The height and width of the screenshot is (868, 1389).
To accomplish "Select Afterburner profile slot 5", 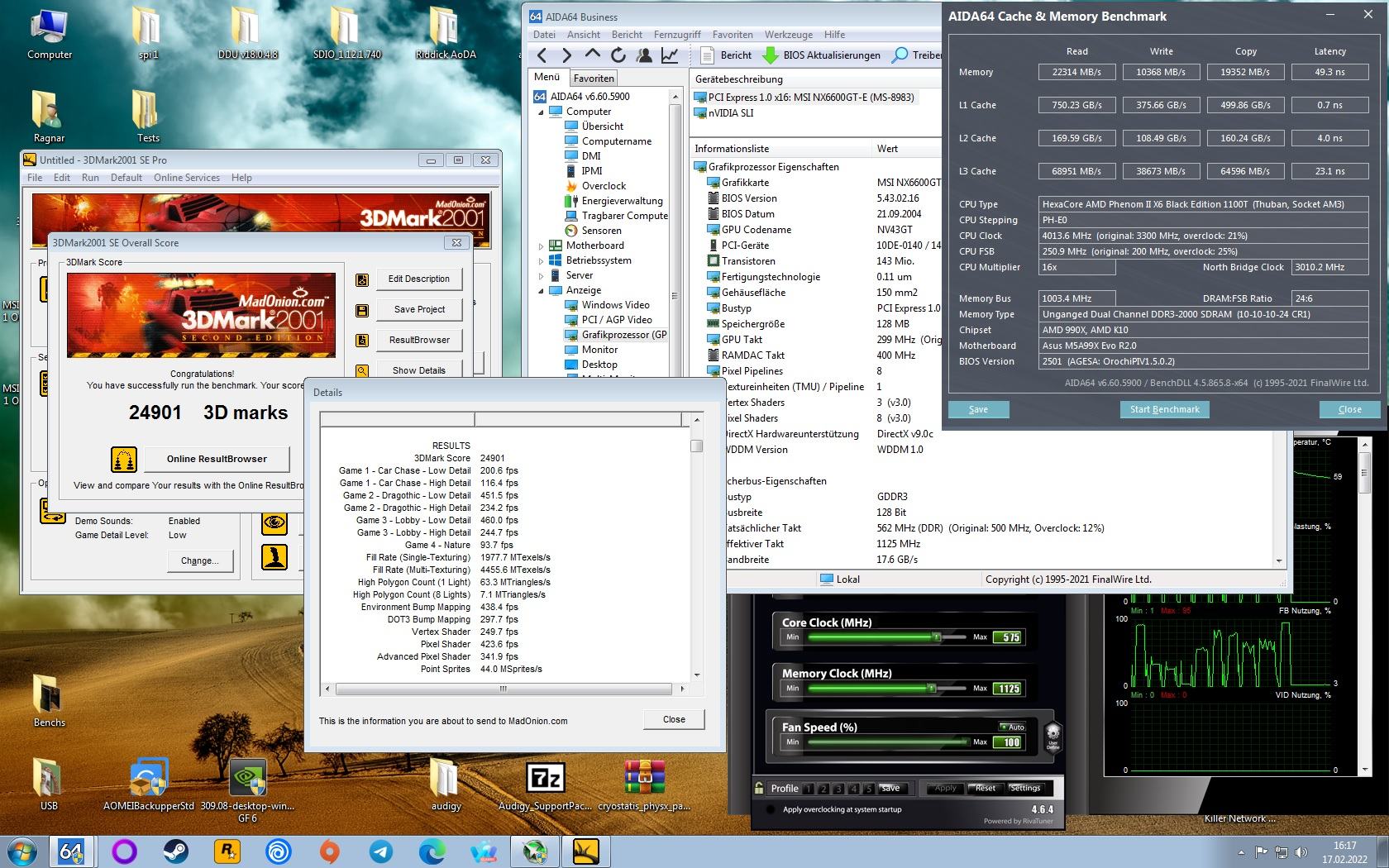I will (868, 789).
